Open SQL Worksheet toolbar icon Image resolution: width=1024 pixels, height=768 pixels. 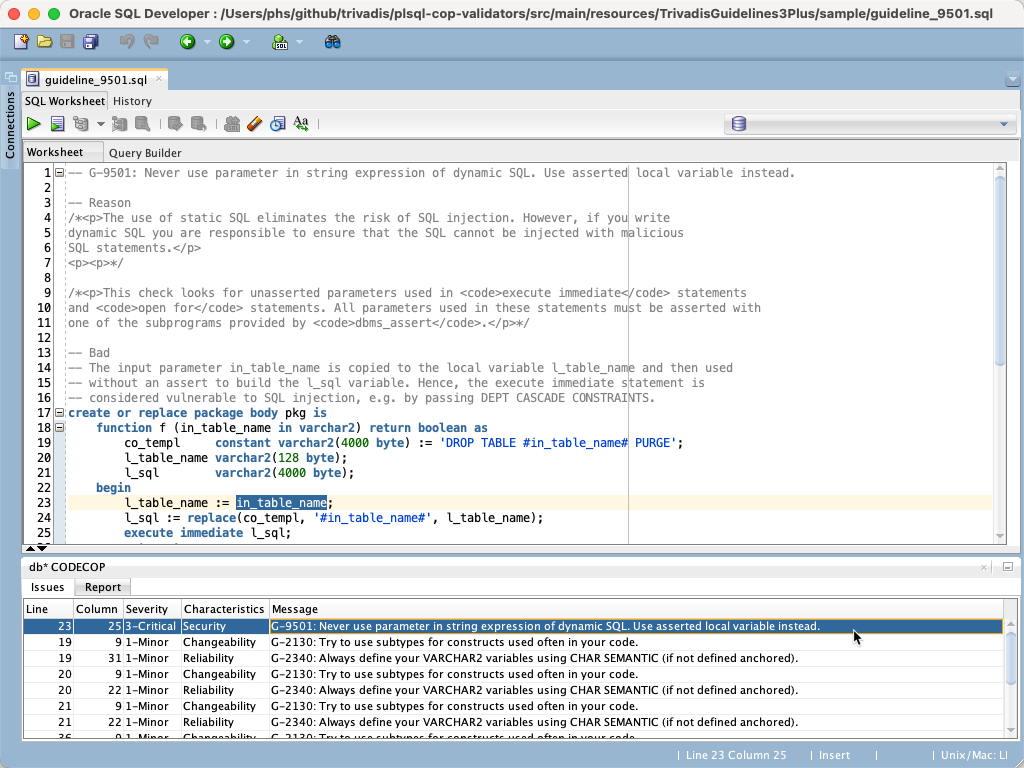click(x=280, y=42)
